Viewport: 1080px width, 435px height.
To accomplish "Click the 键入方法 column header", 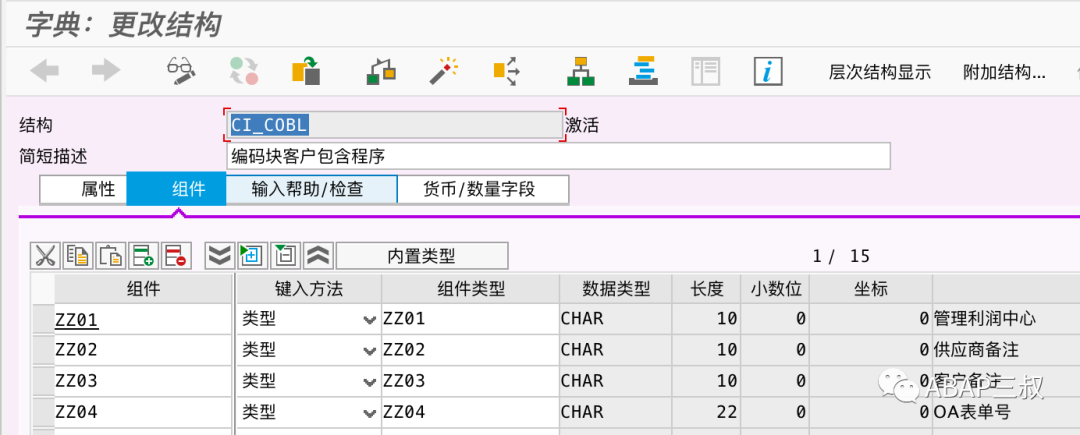I will pyautogui.click(x=309, y=289).
